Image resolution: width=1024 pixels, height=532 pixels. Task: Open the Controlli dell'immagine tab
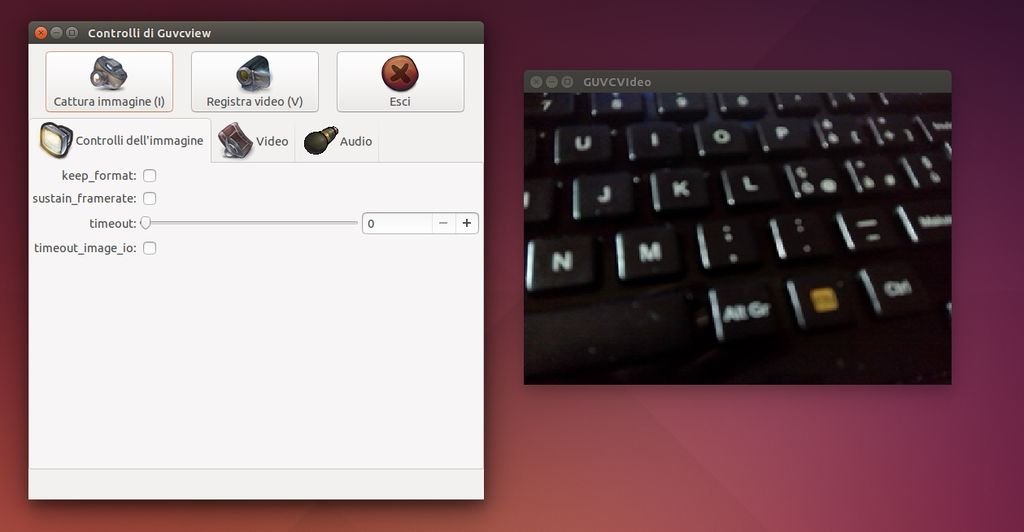(x=121, y=140)
